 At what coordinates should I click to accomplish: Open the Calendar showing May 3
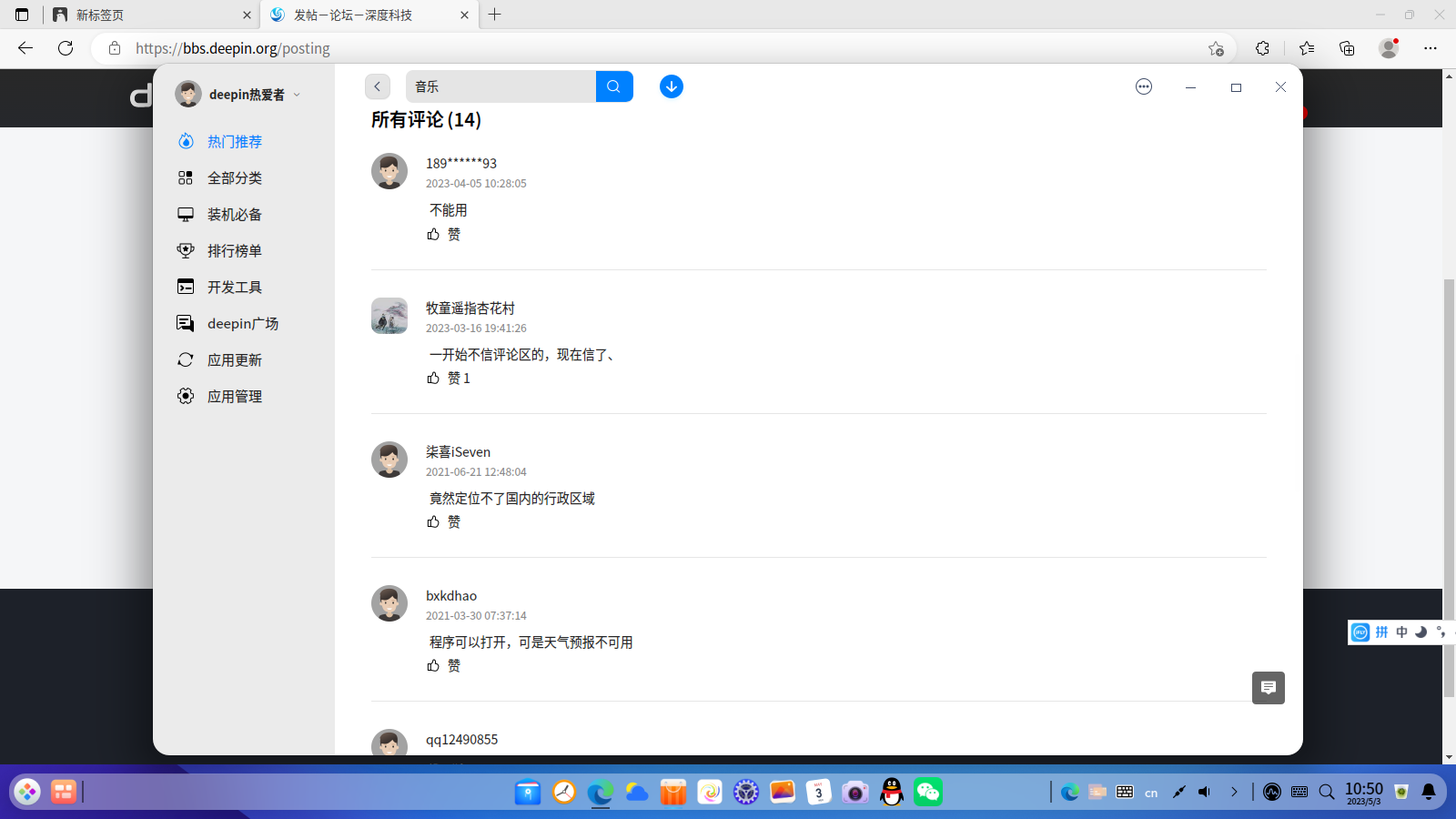coord(818,792)
